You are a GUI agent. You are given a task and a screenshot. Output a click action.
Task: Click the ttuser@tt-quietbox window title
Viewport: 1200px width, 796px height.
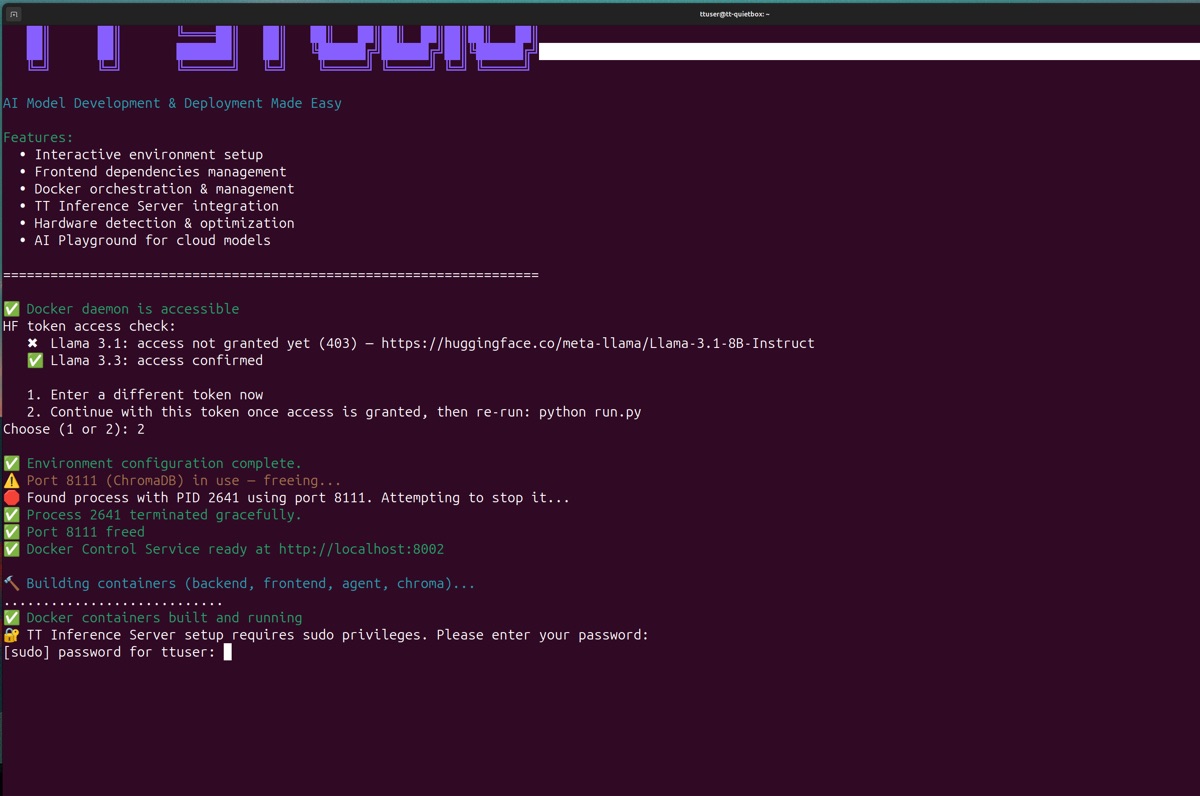click(x=734, y=14)
